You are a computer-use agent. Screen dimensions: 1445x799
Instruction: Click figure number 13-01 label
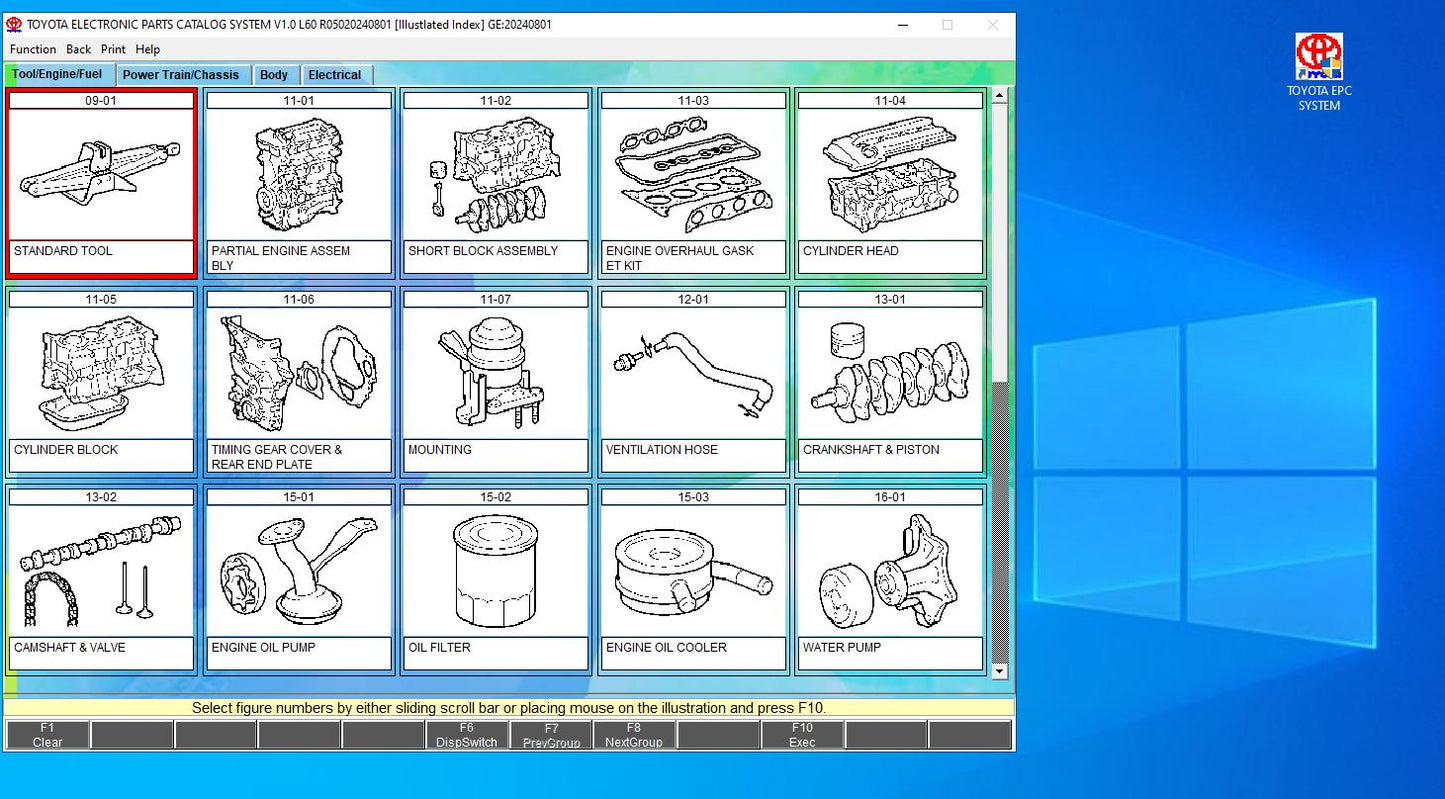[890, 299]
